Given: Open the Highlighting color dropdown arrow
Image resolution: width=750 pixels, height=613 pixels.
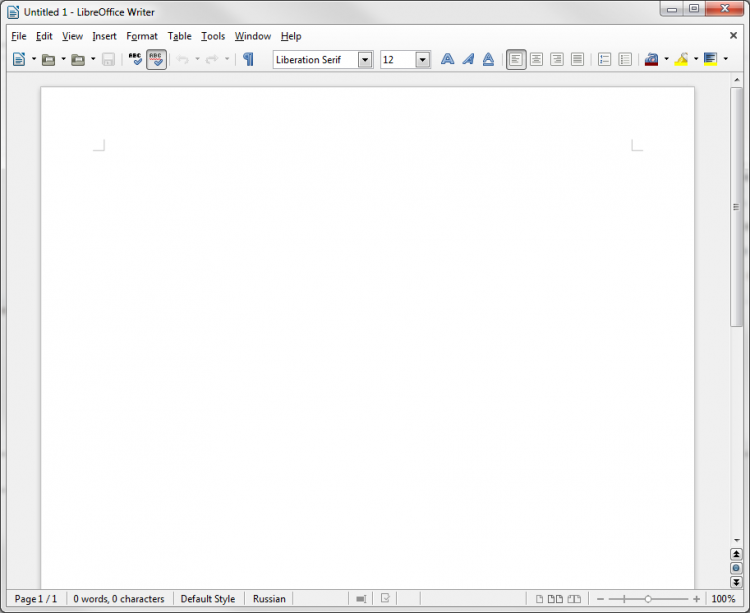Looking at the screenshot, I should coord(696,59).
